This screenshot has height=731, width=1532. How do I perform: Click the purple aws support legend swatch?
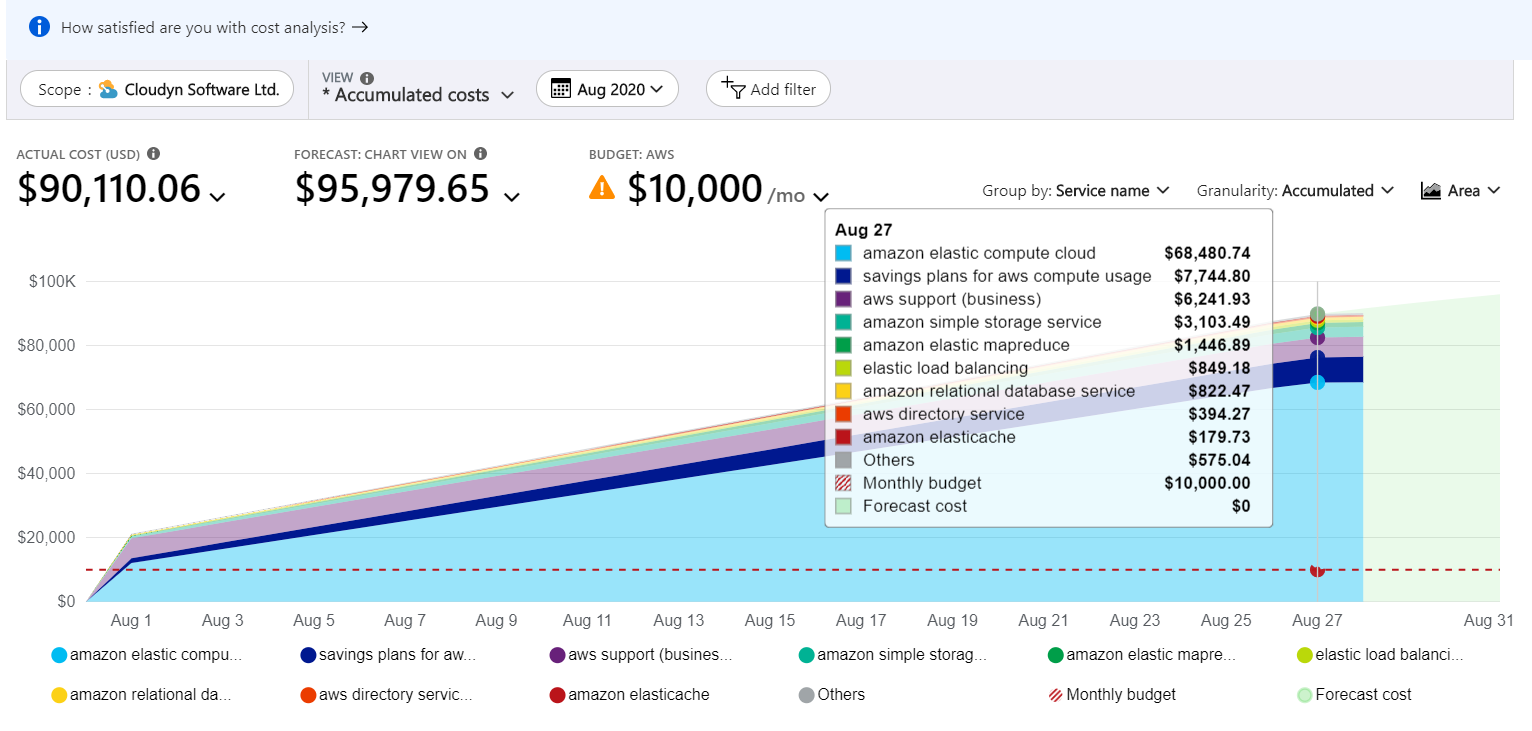[557, 656]
